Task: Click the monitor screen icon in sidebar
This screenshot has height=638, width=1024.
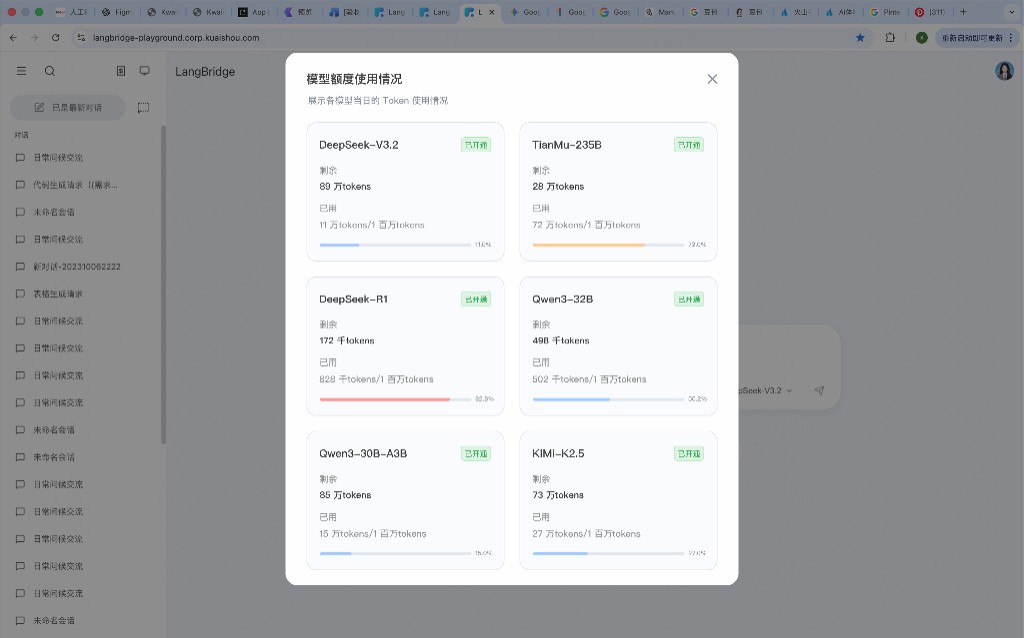Action: (x=144, y=71)
